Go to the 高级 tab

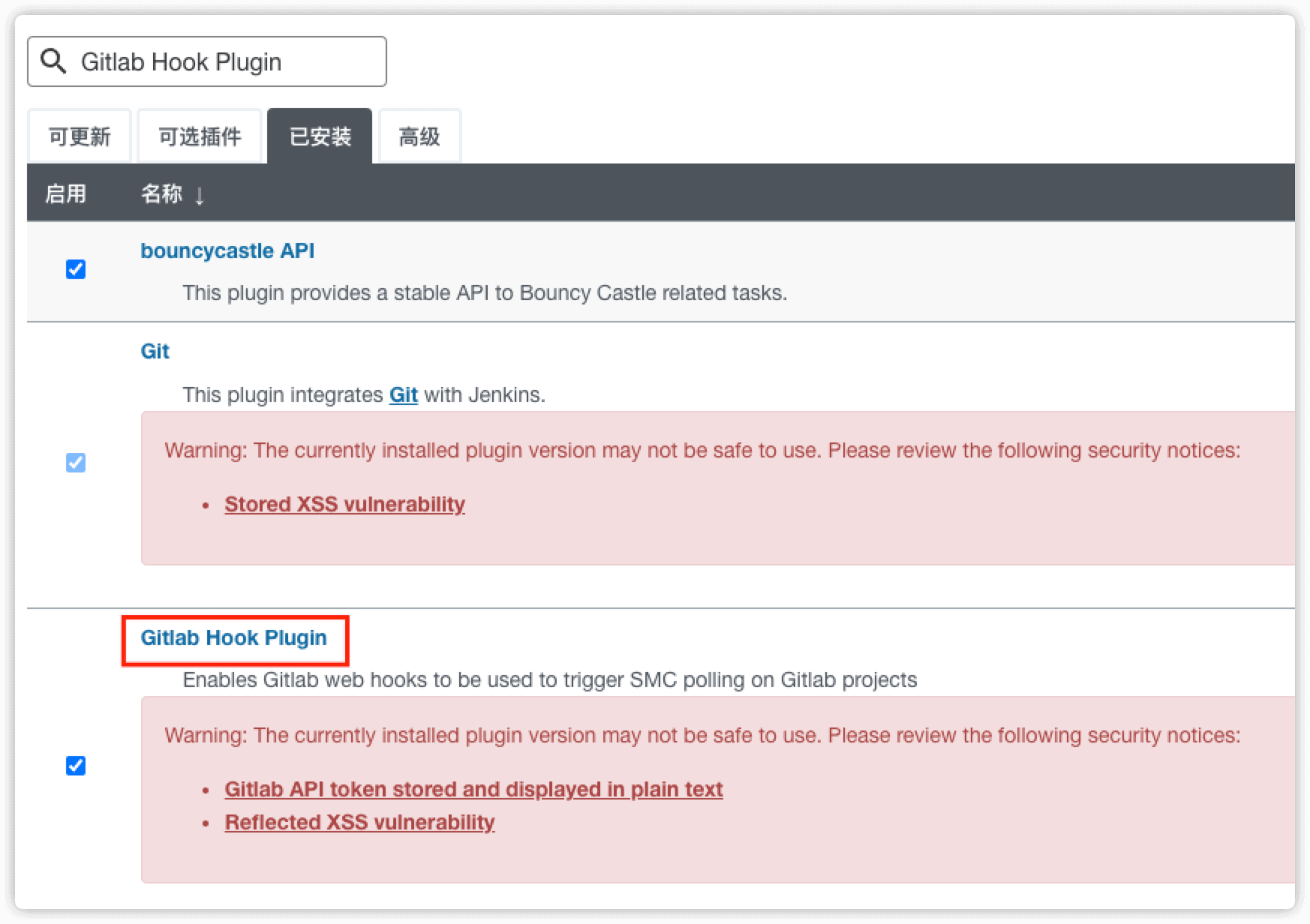(x=419, y=136)
